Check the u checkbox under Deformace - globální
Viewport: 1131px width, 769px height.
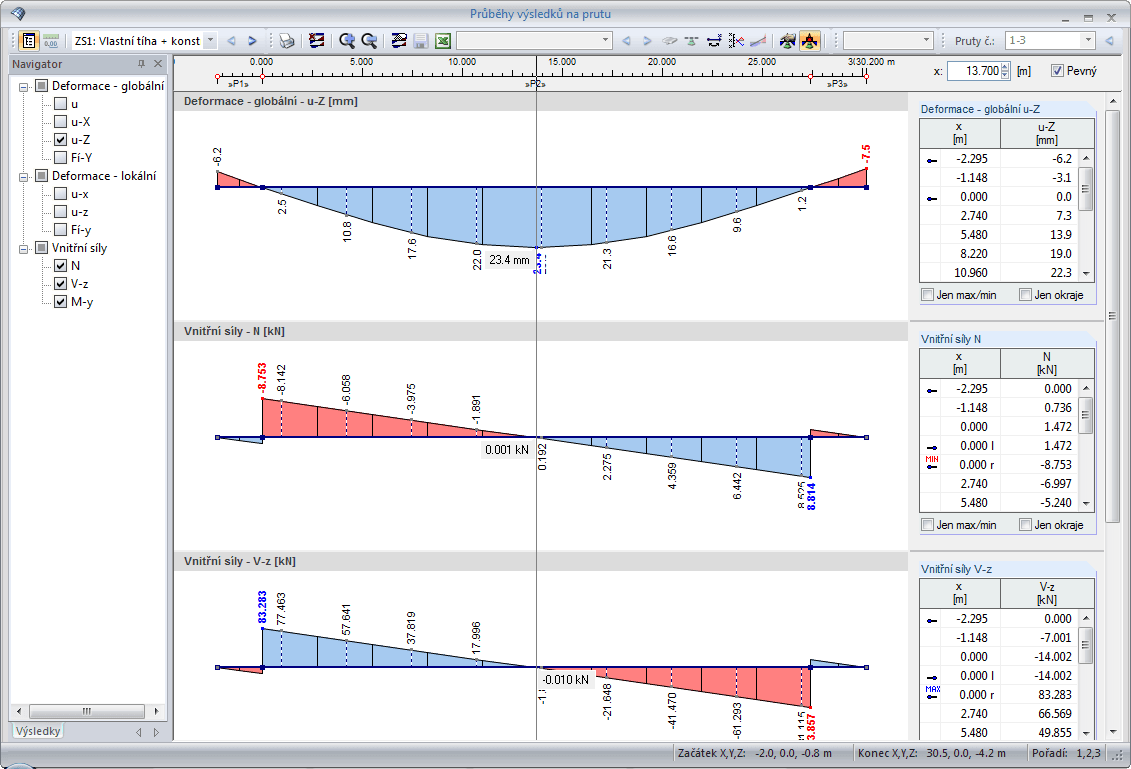pos(61,104)
